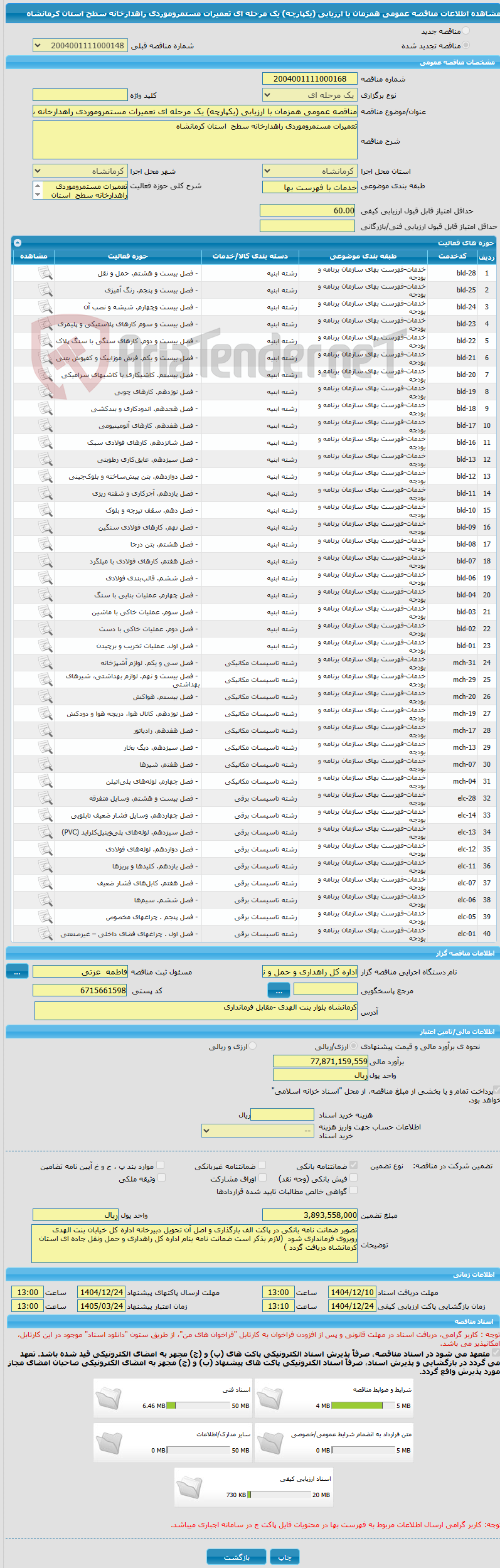Open the view icon for row mch-20

click(x=45, y=696)
